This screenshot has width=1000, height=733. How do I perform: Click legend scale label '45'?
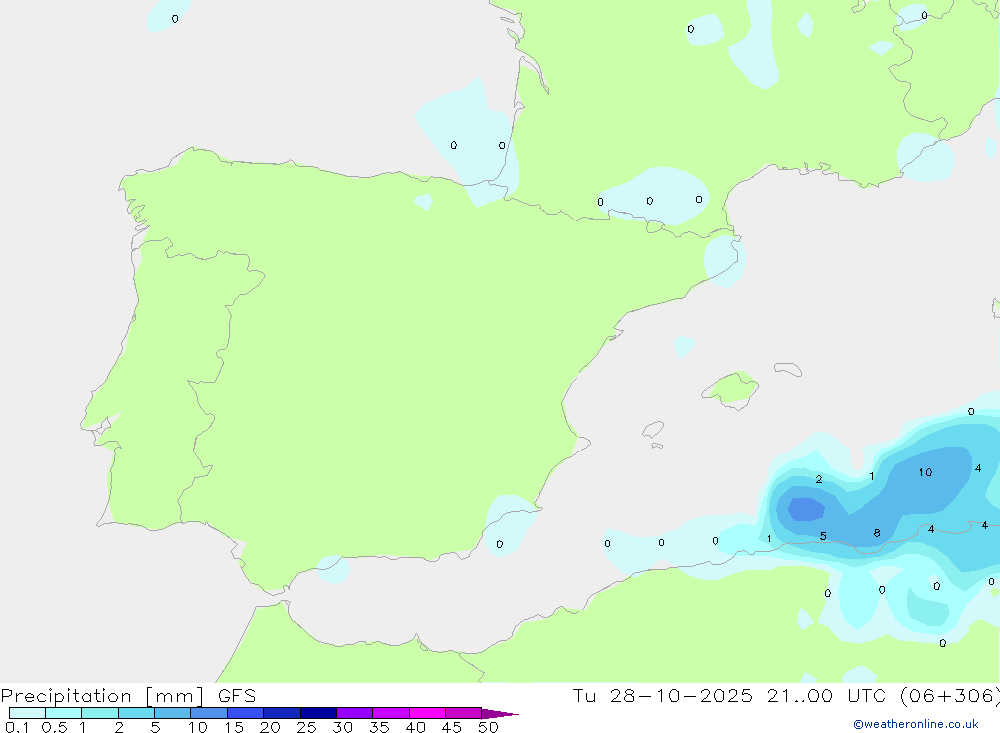(452, 727)
